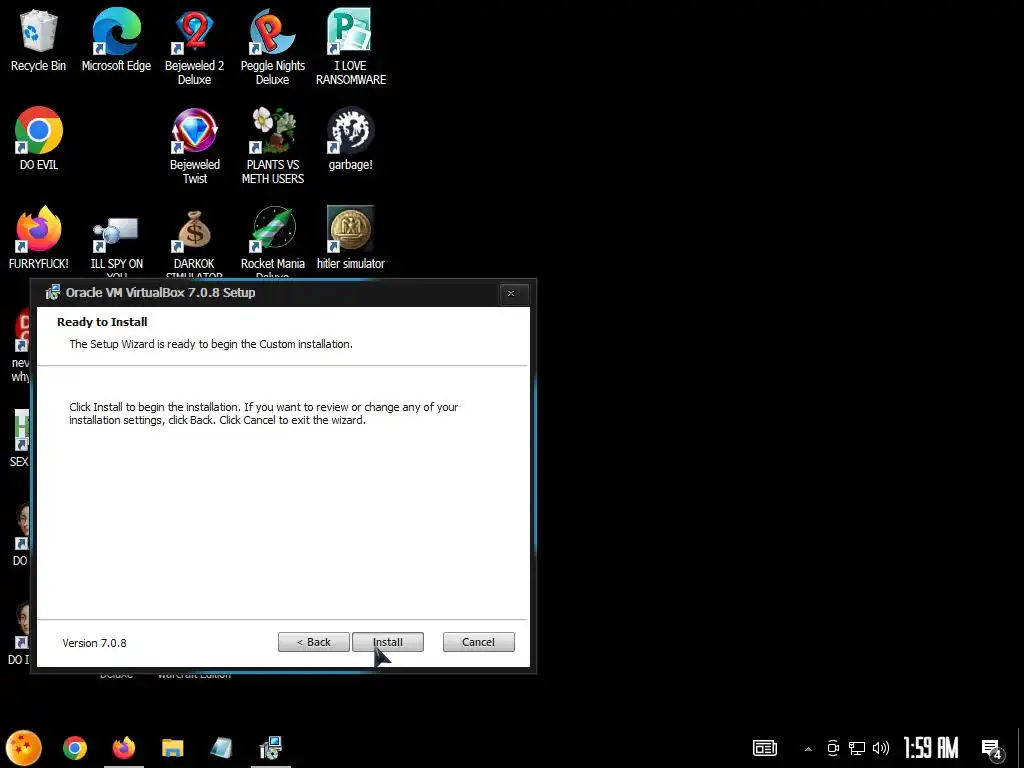Select the Plants vs zombies-style flower shortcut
Image resolution: width=1024 pixels, height=768 pixels.
click(x=272, y=146)
